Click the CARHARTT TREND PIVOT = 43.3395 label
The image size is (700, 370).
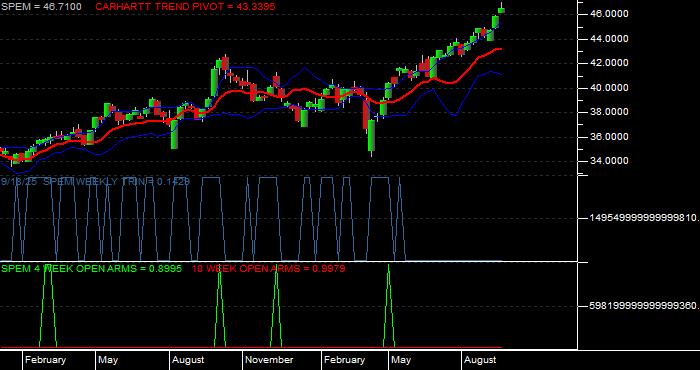[x=185, y=7]
